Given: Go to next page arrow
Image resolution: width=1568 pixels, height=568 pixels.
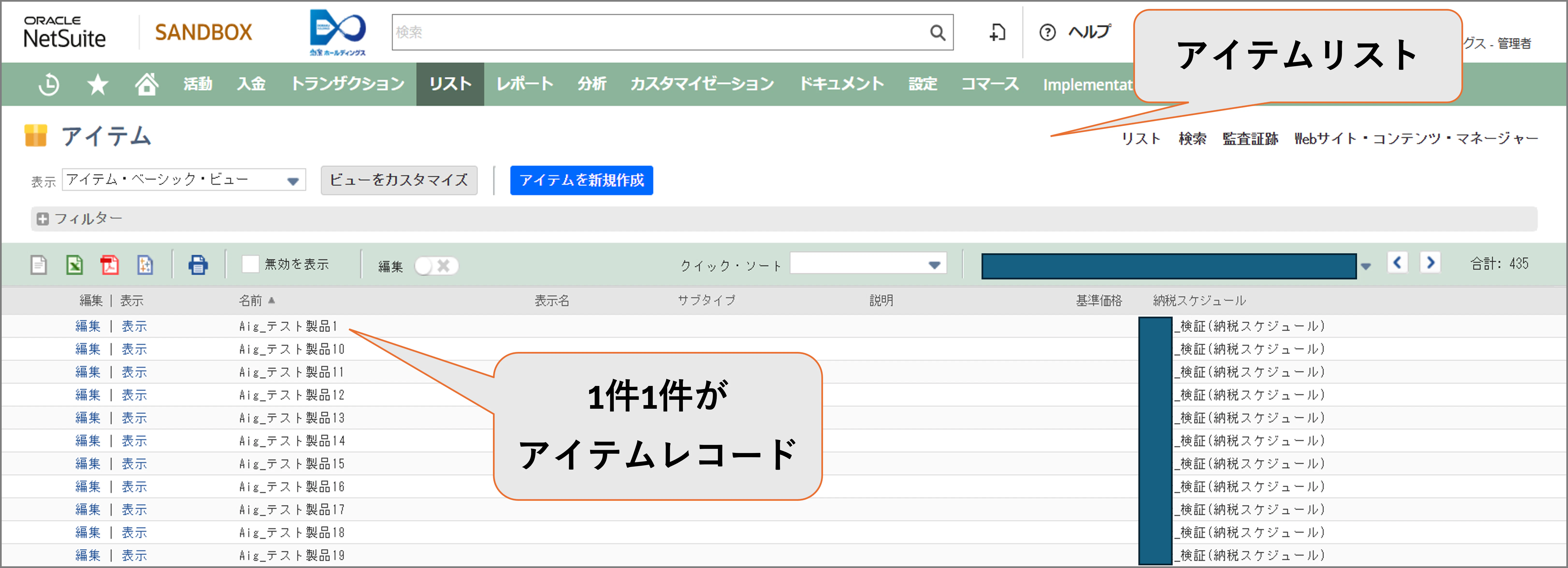Looking at the screenshot, I should point(1431,263).
